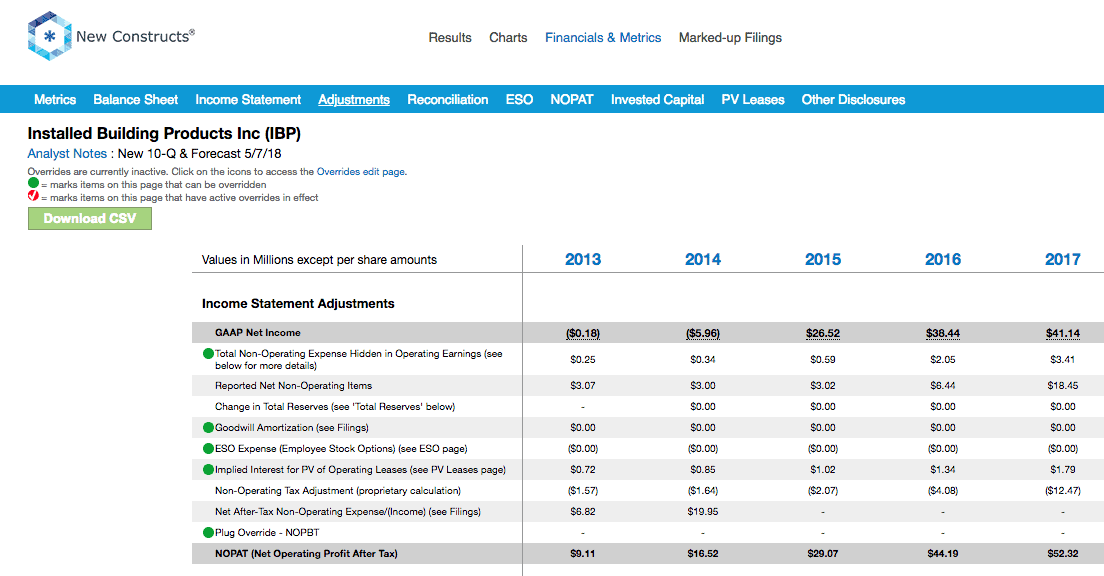Viewport: 1104px width, 576px height.
Task: Click 2017 GAAP Net Income value $41.14
Action: pos(1062,333)
